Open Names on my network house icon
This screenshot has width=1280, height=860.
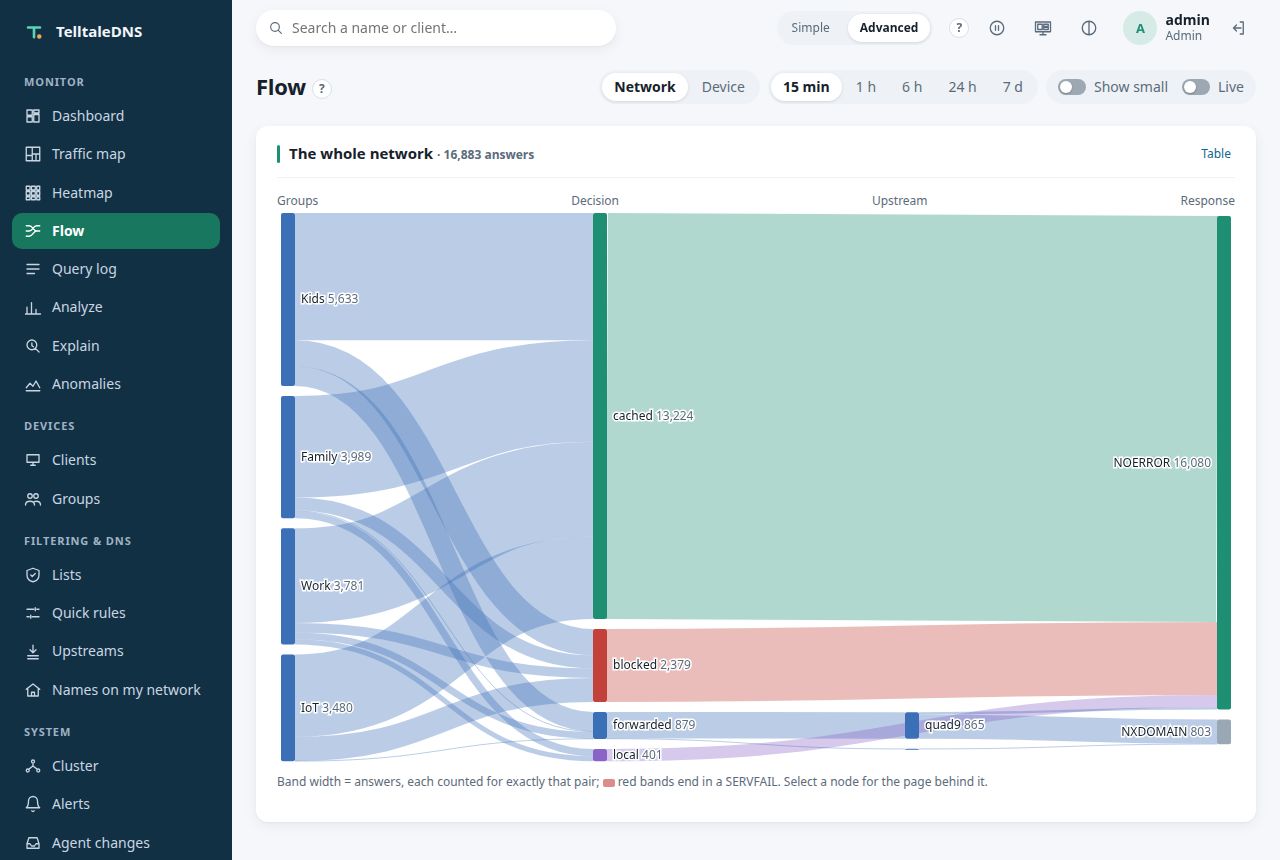[x=33, y=690]
